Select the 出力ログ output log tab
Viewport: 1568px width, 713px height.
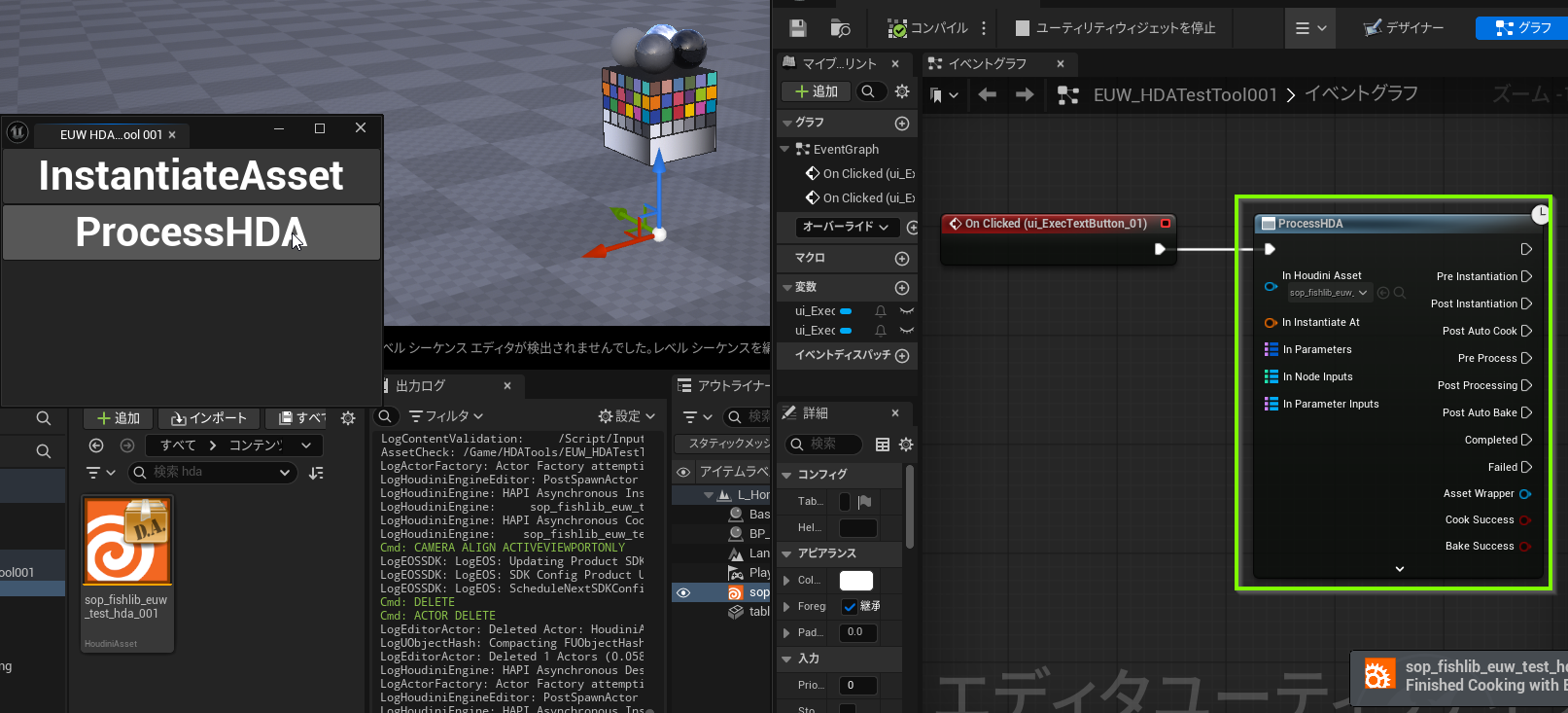(x=420, y=386)
